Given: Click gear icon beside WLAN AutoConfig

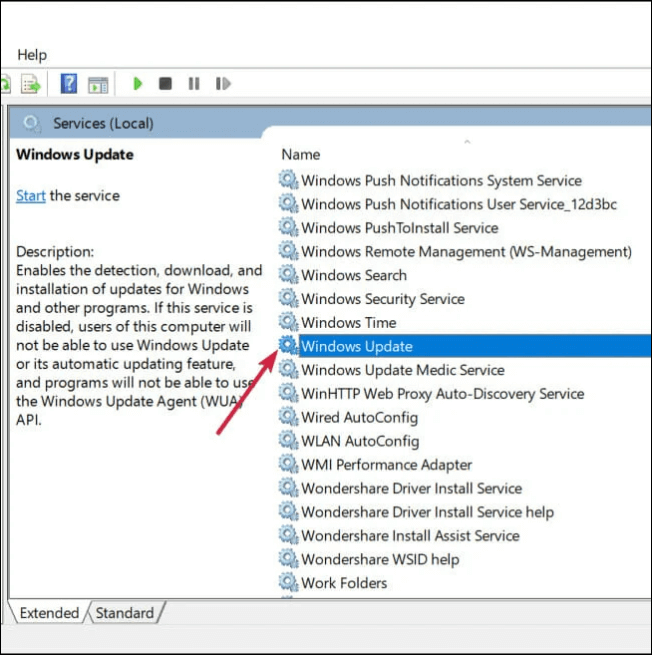Looking at the screenshot, I should (289, 440).
